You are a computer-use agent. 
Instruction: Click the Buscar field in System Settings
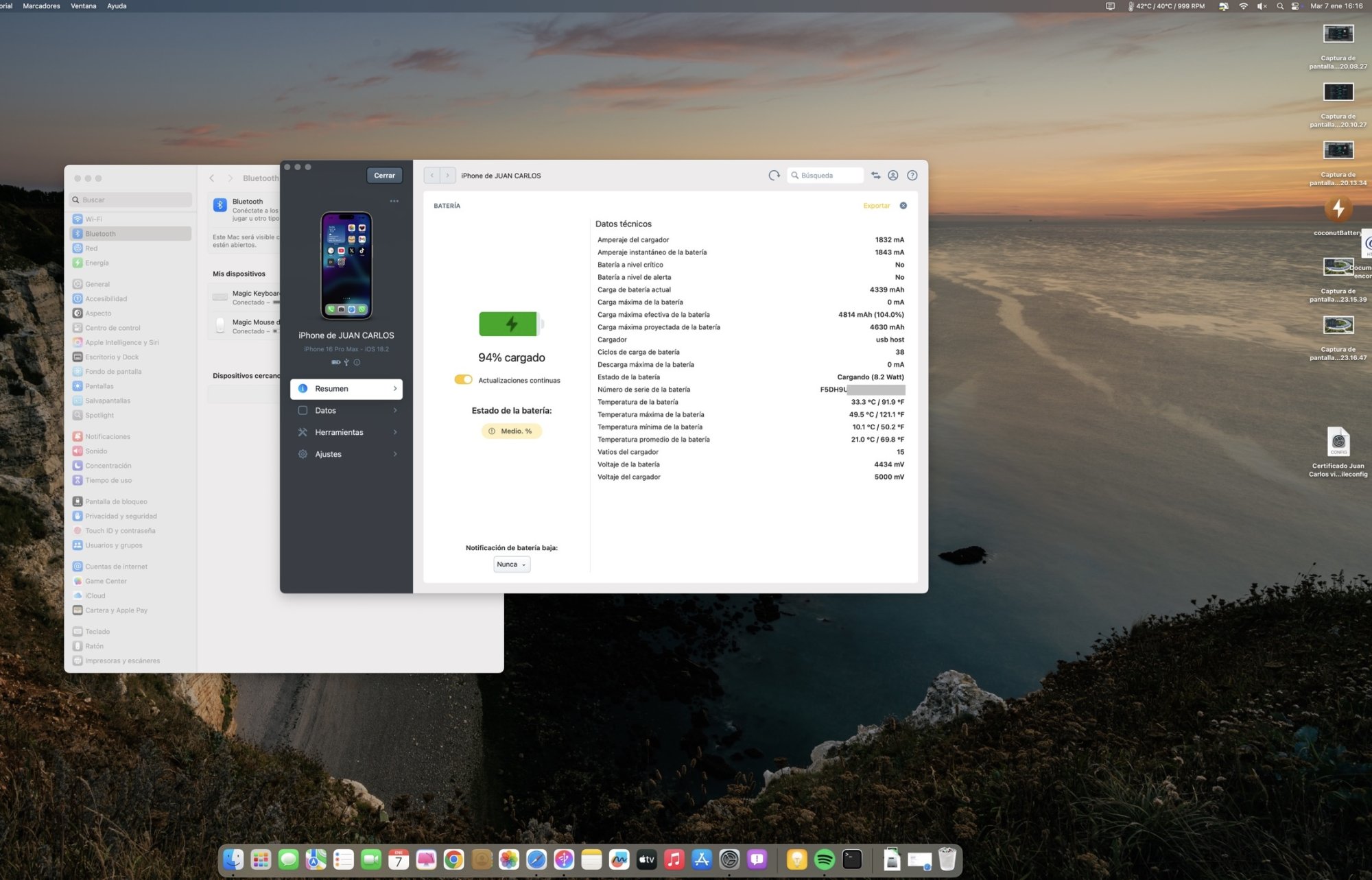tap(131, 200)
